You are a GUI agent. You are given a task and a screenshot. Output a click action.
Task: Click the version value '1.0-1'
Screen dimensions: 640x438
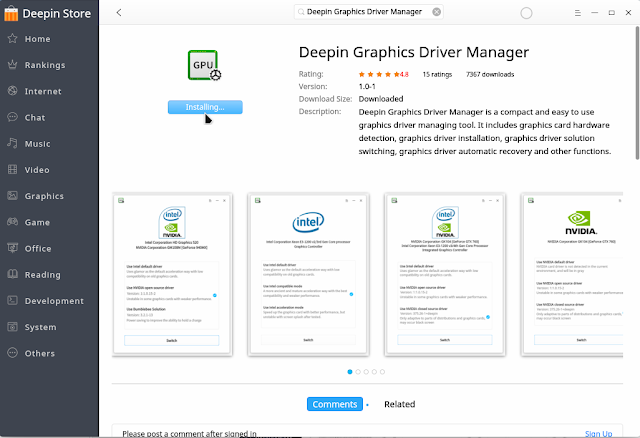(x=367, y=87)
